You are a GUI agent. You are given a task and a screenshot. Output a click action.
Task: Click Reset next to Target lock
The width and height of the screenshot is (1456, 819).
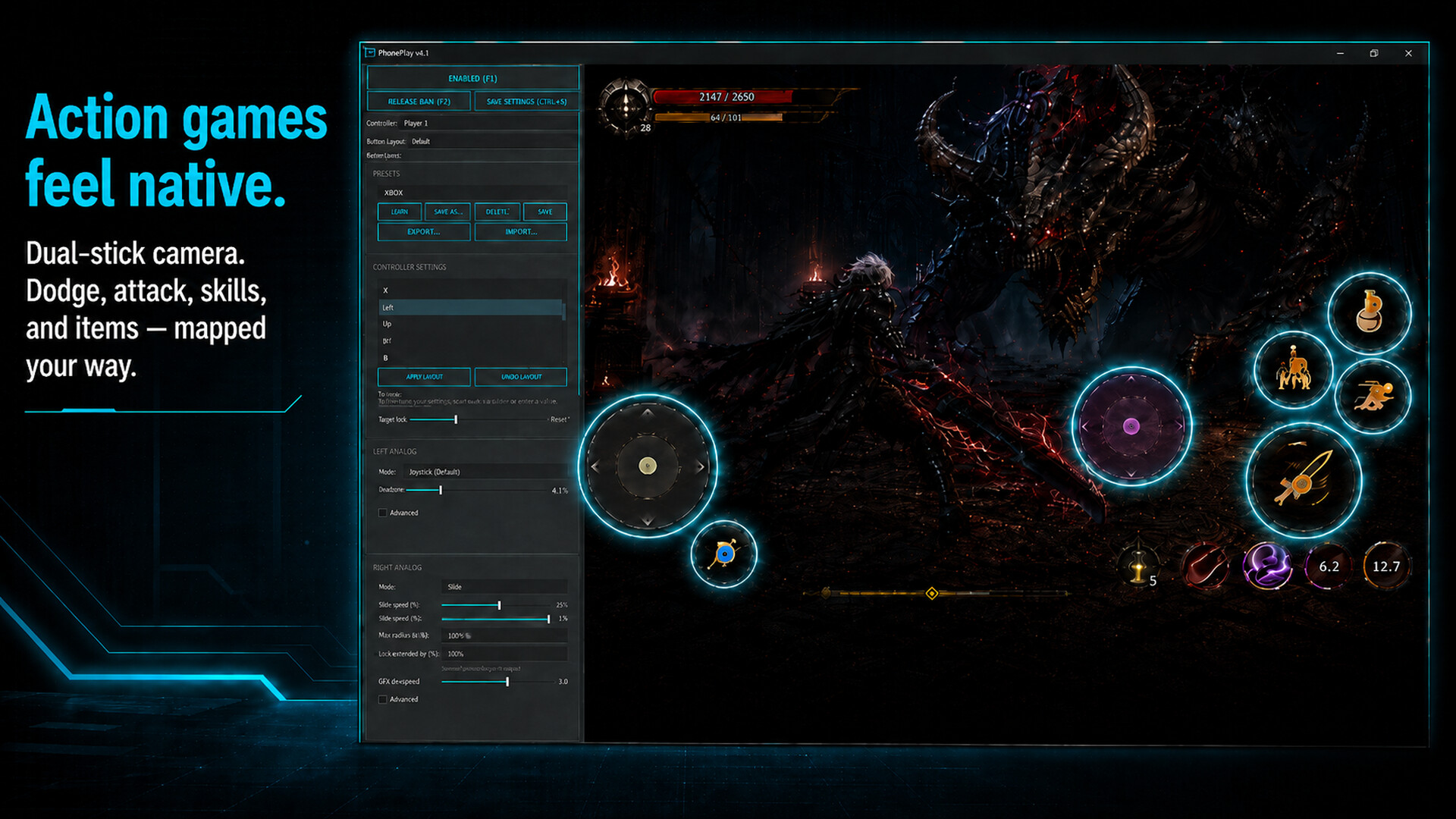[559, 419]
